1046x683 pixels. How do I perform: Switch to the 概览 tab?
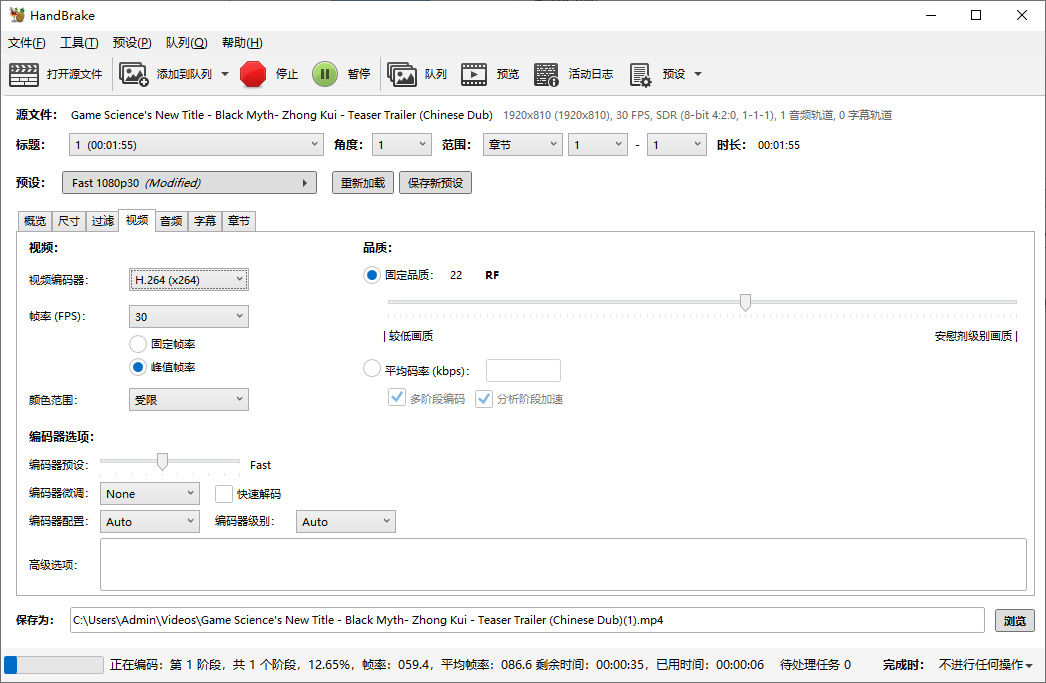tap(35, 221)
